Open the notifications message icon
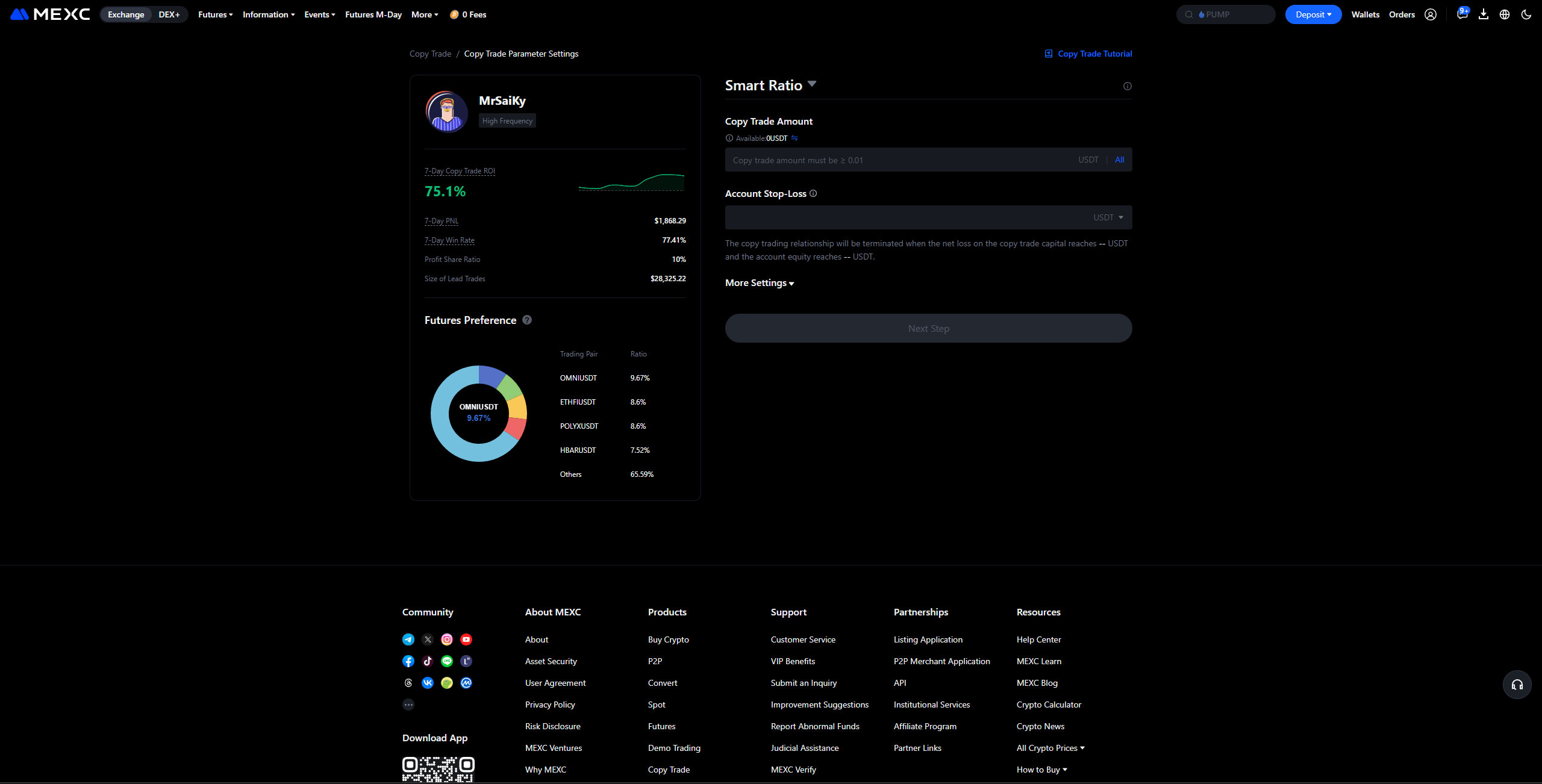 1462,14
